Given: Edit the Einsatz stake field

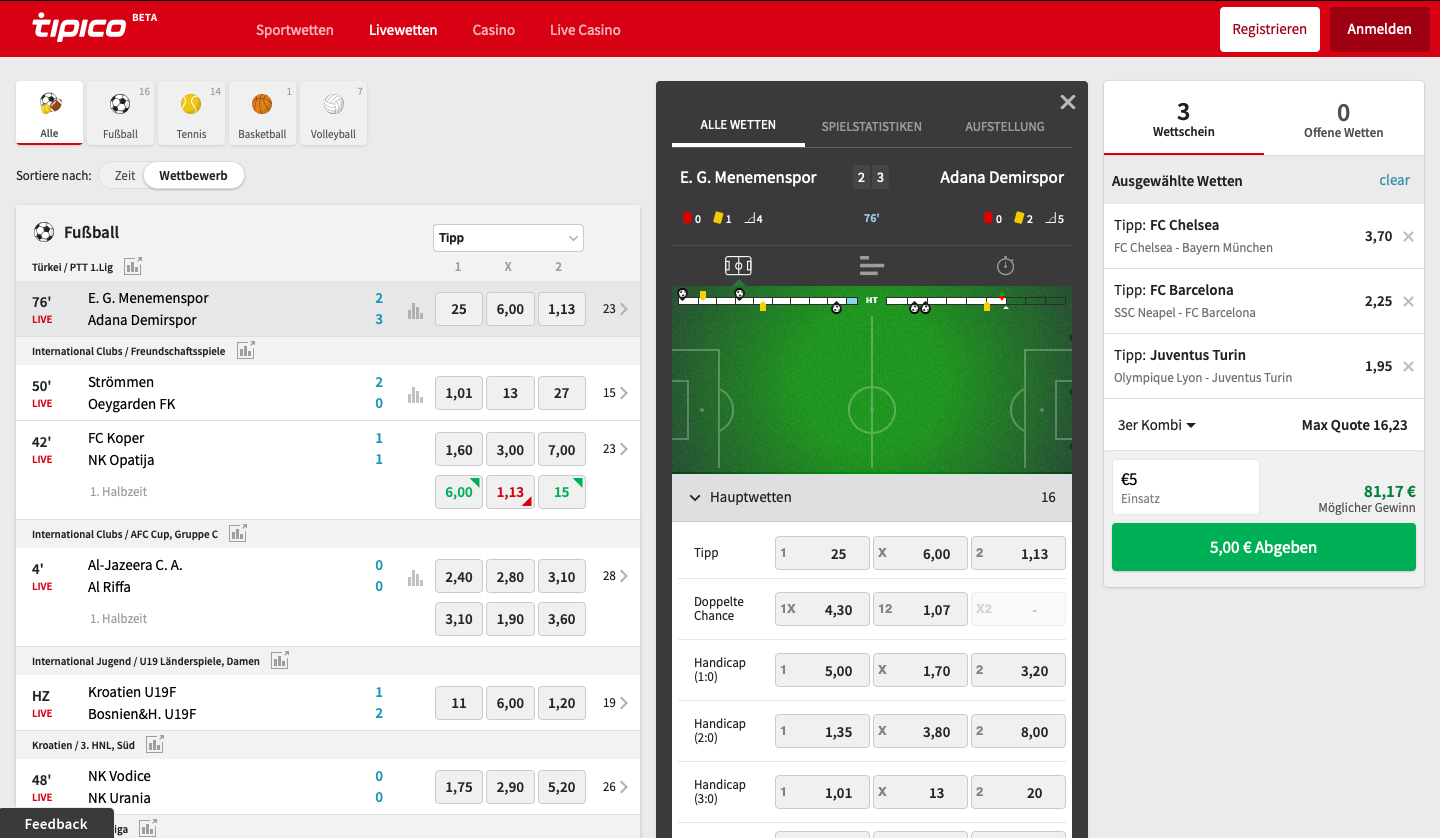Looking at the screenshot, I should coord(1186,487).
